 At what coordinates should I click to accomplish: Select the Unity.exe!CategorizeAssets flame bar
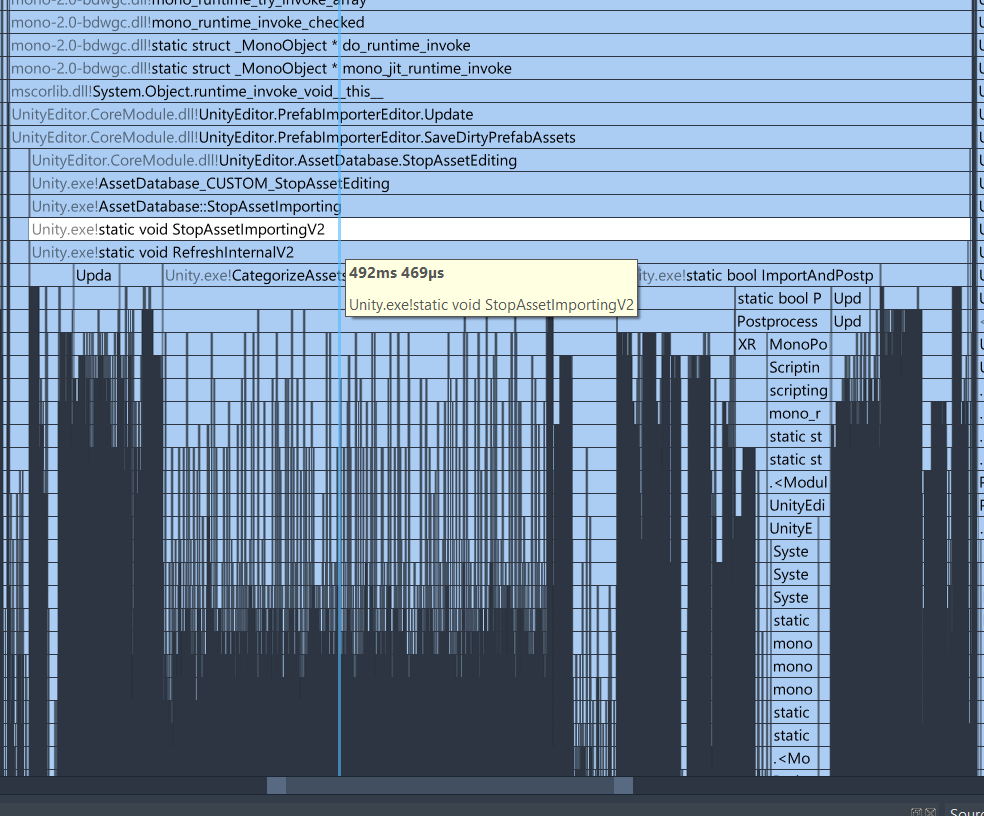tap(254, 276)
